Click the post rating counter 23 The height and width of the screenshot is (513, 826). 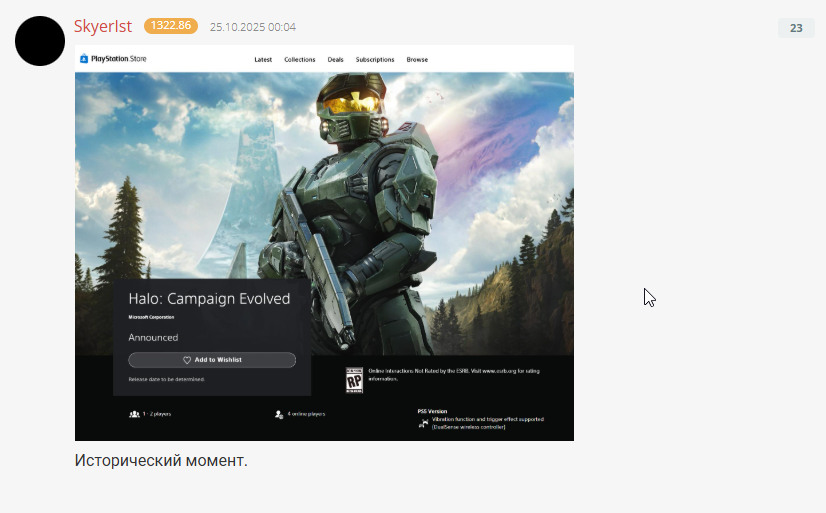coord(796,28)
